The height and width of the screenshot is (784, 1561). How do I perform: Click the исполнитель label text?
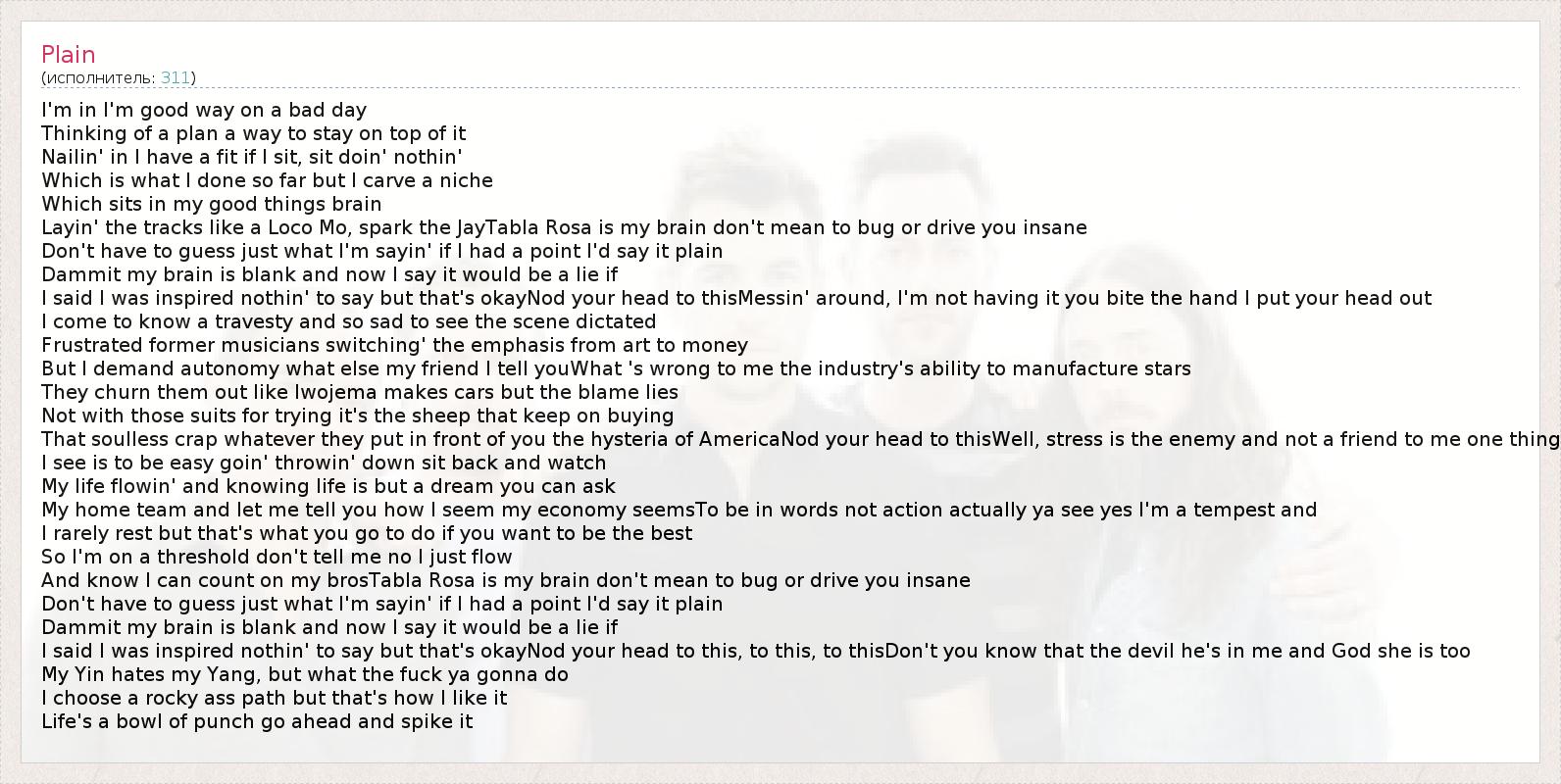coord(99,77)
